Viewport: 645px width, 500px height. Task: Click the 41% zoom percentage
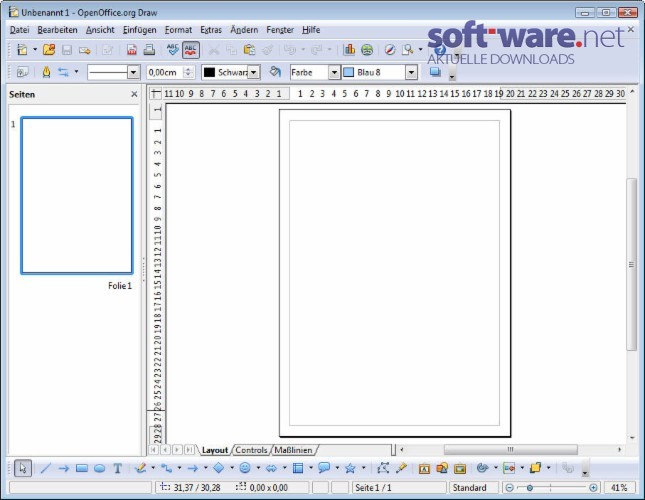click(619, 488)
